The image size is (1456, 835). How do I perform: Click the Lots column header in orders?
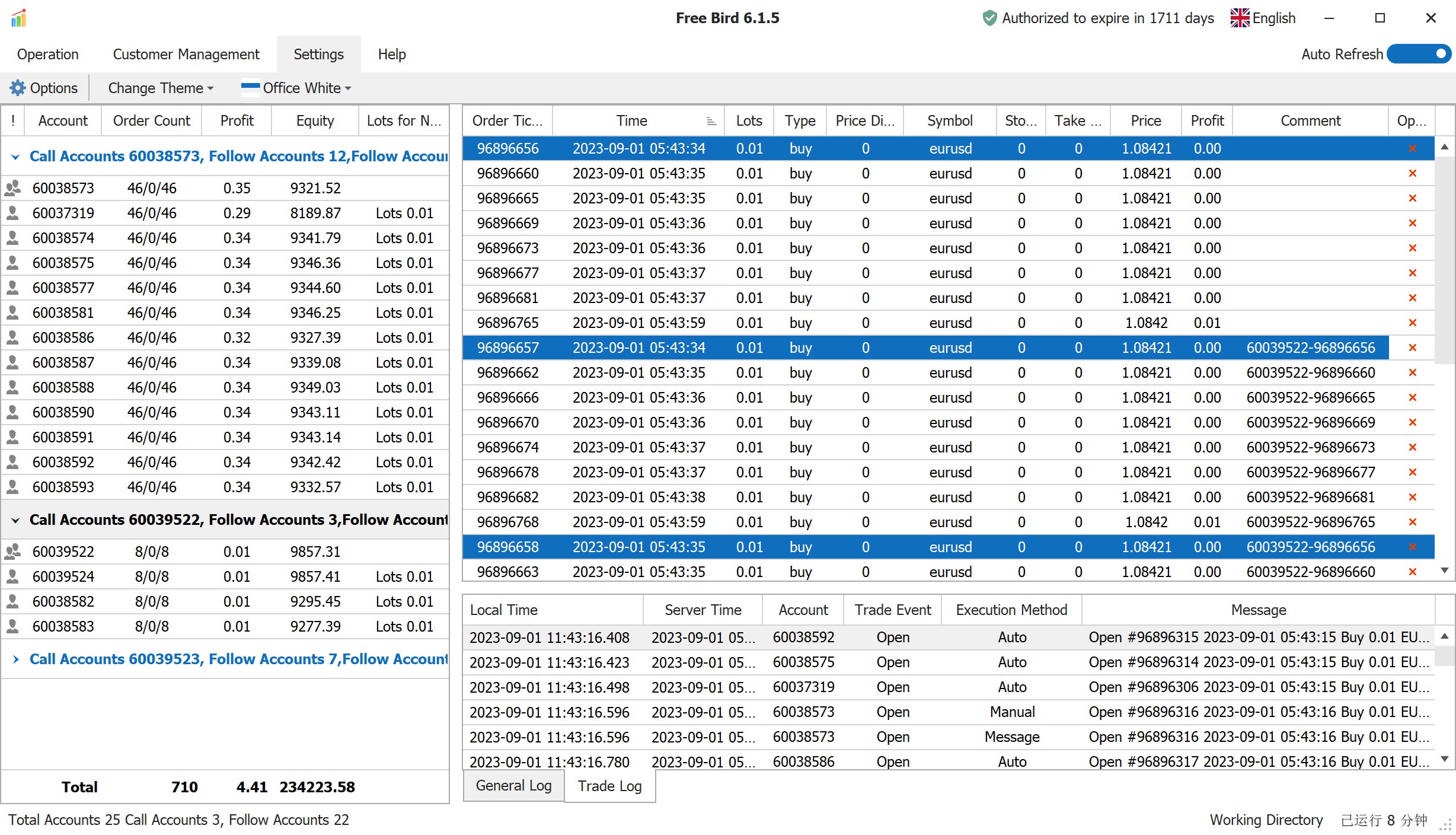coord(749,120)
